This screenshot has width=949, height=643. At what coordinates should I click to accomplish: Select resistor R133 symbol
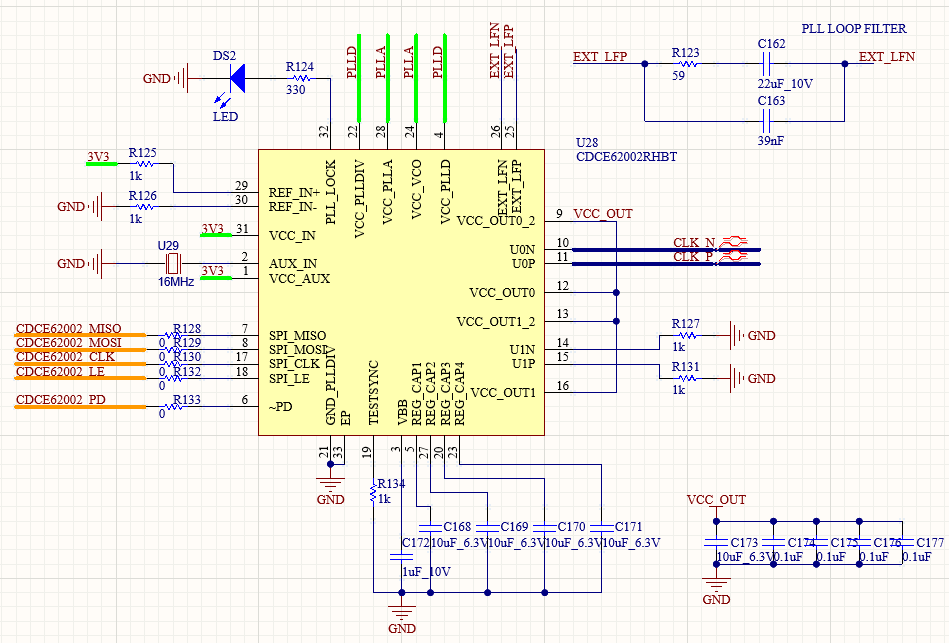tap(173, 407)
